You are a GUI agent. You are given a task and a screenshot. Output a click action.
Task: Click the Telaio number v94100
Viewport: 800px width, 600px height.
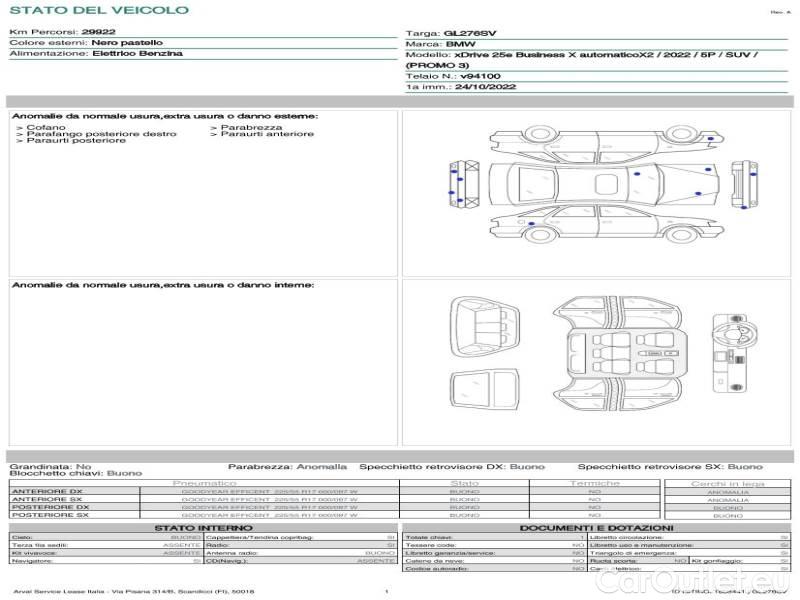tap(481, 76)
